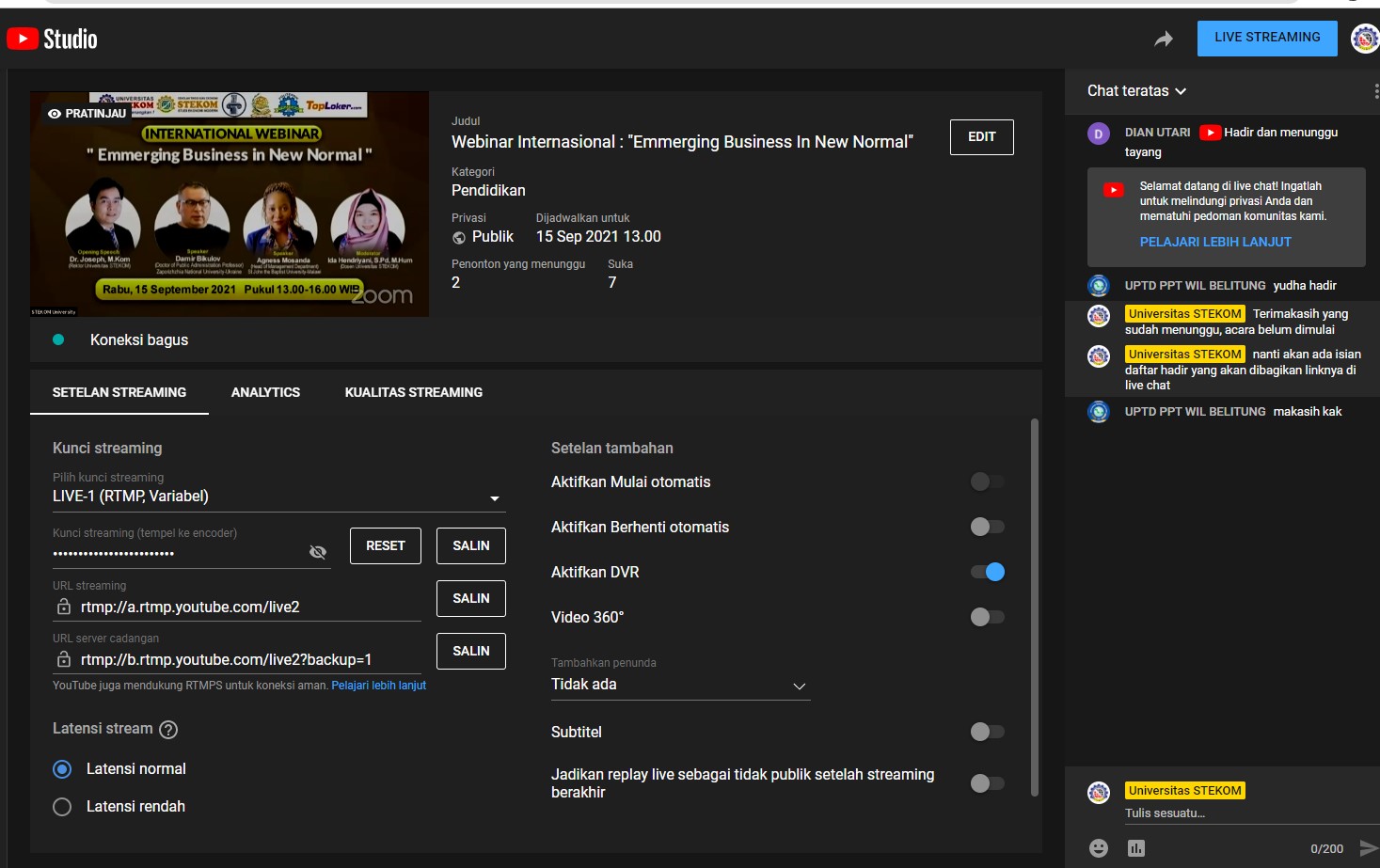Open the ANALYTICS tab
Viewport: 1380px width, 868px height.
click(265, 392)
